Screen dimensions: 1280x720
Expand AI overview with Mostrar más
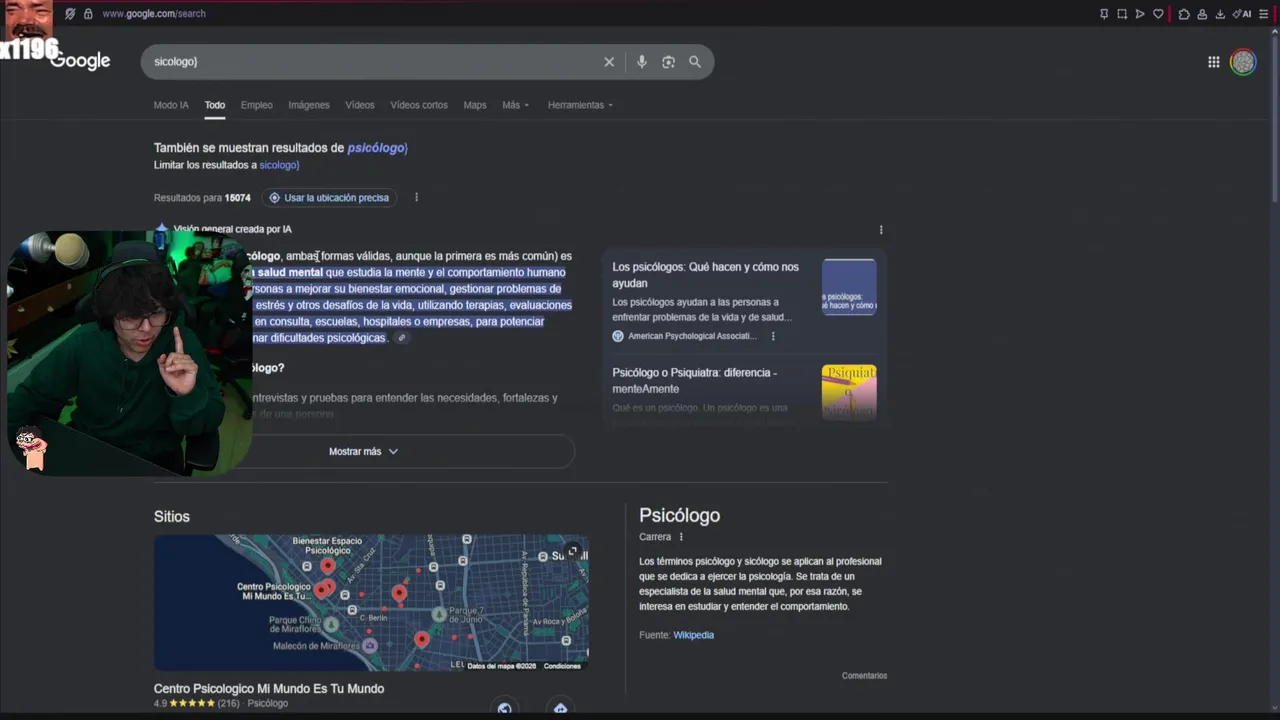coord(364,452)
